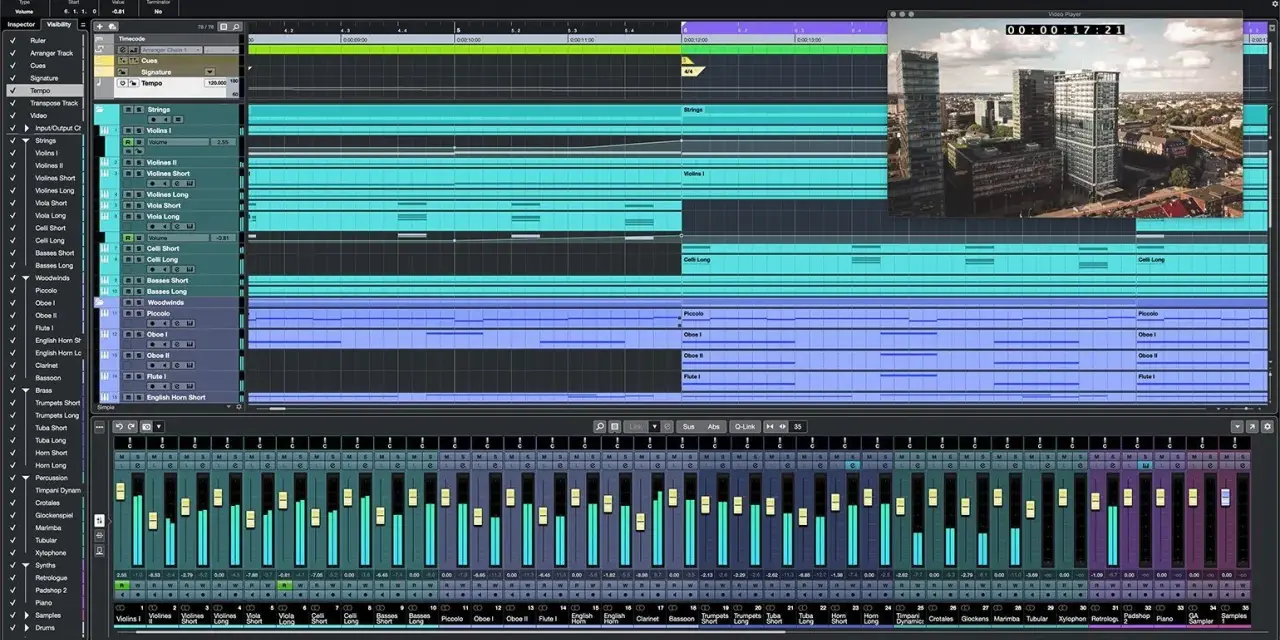
Task: Collapse the Woodwinds group in Visibility list
Action: [27, 278]
